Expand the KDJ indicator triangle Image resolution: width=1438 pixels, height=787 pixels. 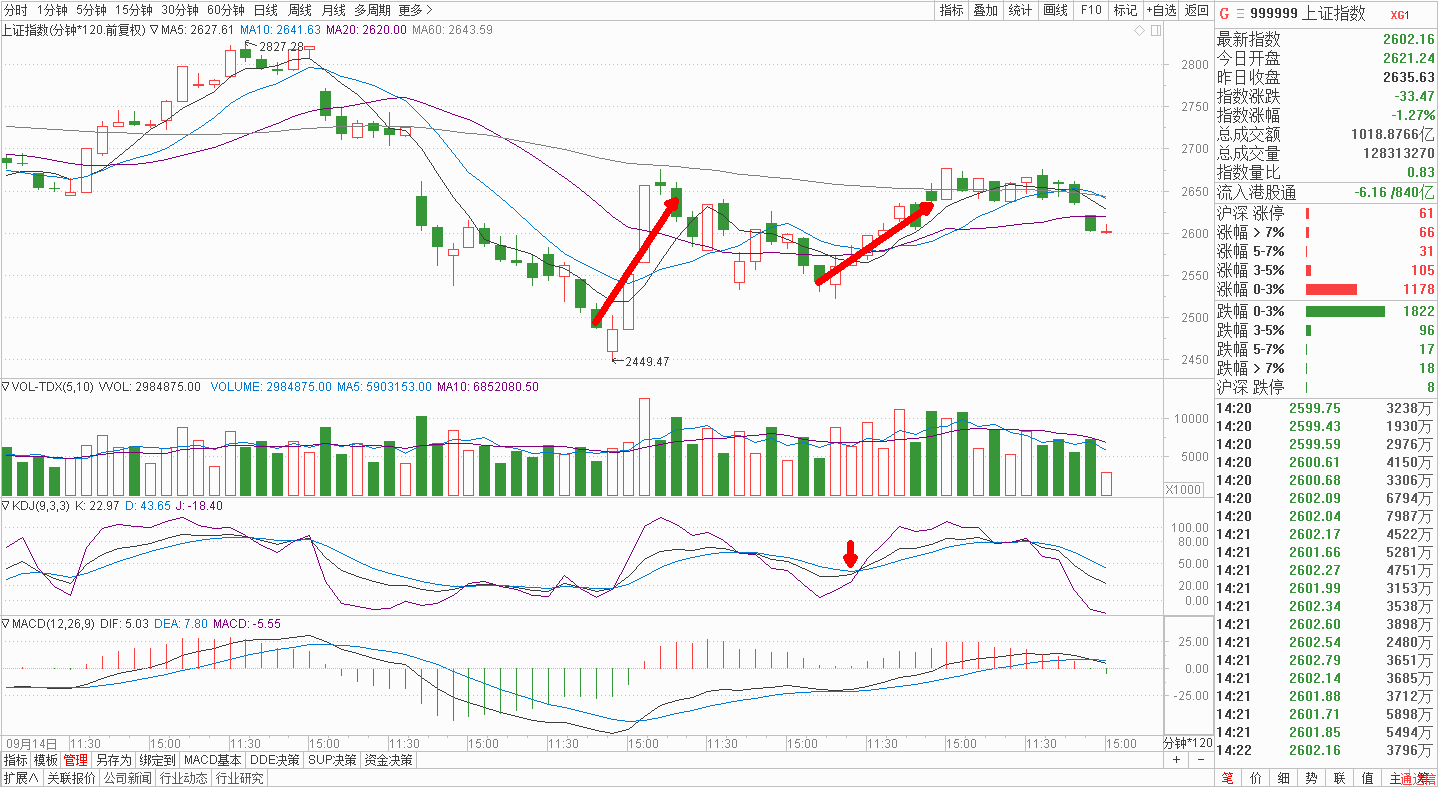click(x=5, y=506)
